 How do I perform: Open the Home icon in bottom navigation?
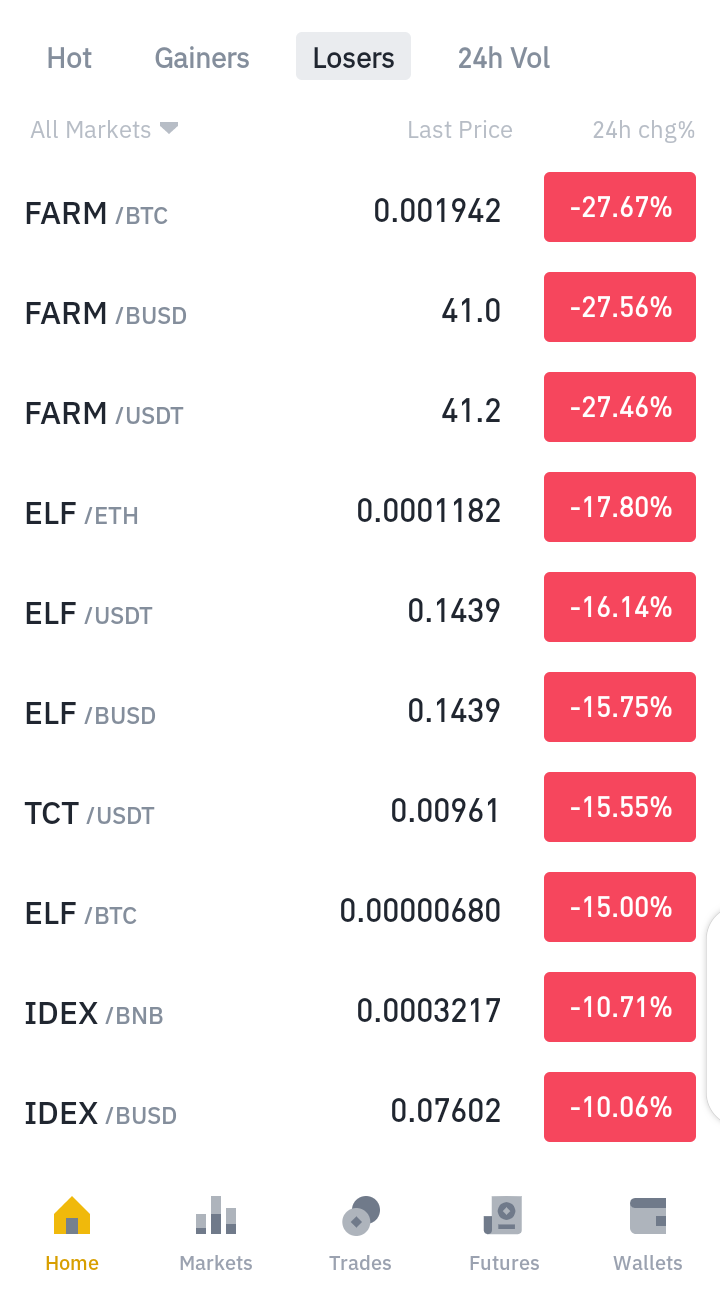pyautogui.click(x=72, y=1216)
